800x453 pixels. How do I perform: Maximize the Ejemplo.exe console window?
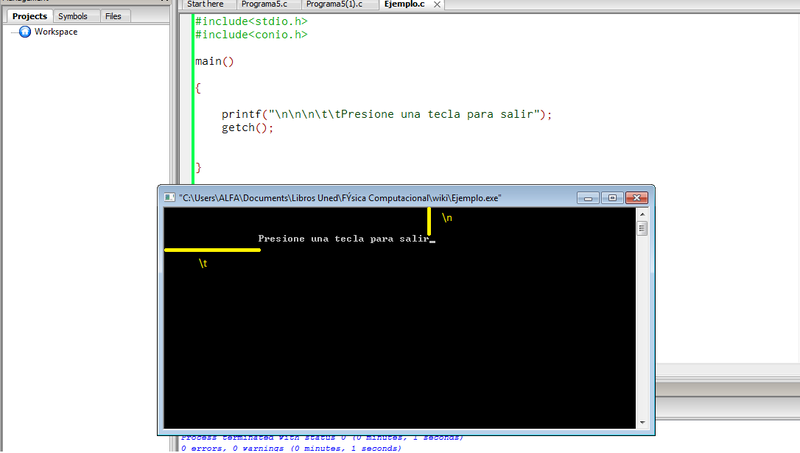612,198
